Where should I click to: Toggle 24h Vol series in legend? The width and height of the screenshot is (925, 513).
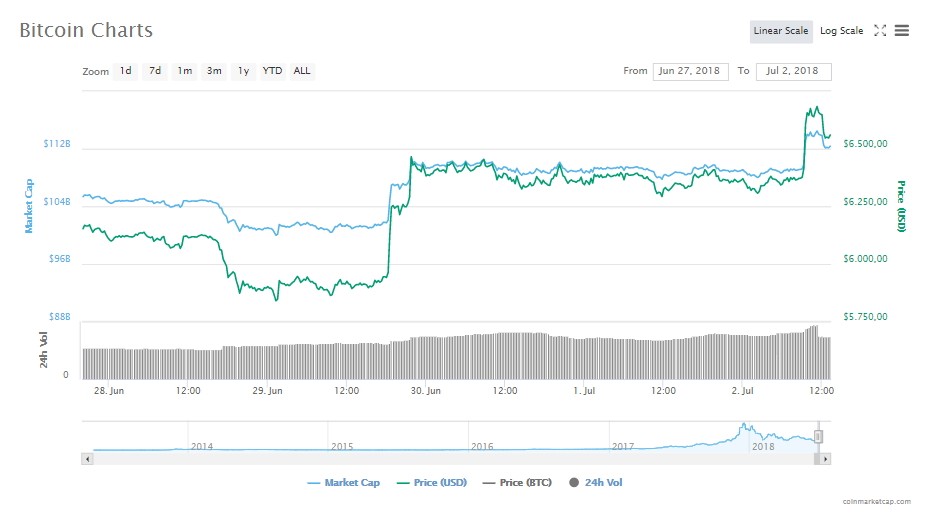tap(596, 483)
